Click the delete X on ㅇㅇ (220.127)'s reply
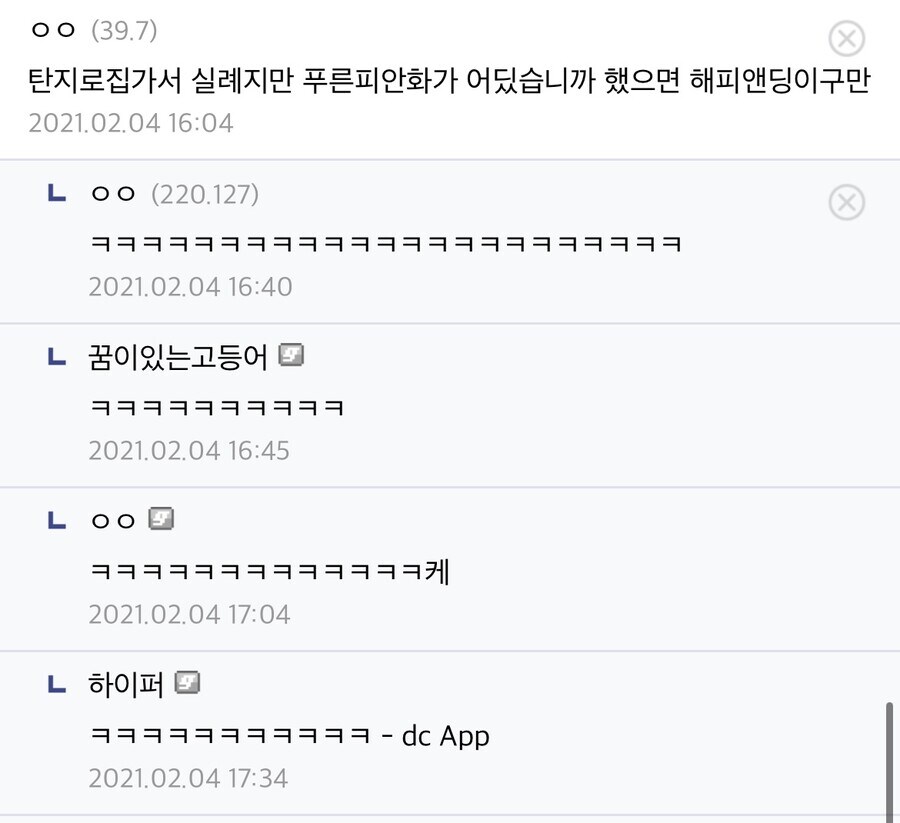Image resolution: width=900 pixels, height=823 pixels. coord(847,202)
